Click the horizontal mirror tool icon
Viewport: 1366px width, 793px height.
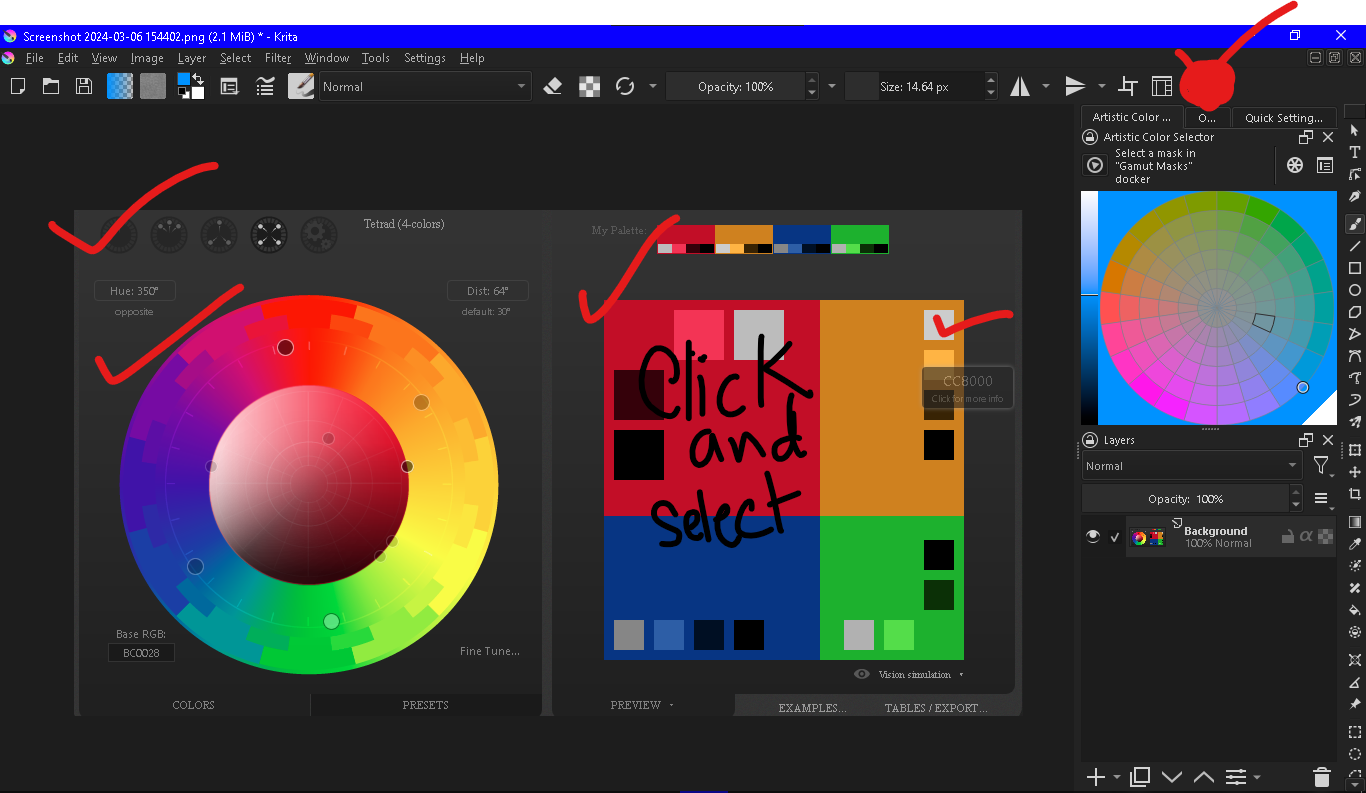(x=1019, y=87)
